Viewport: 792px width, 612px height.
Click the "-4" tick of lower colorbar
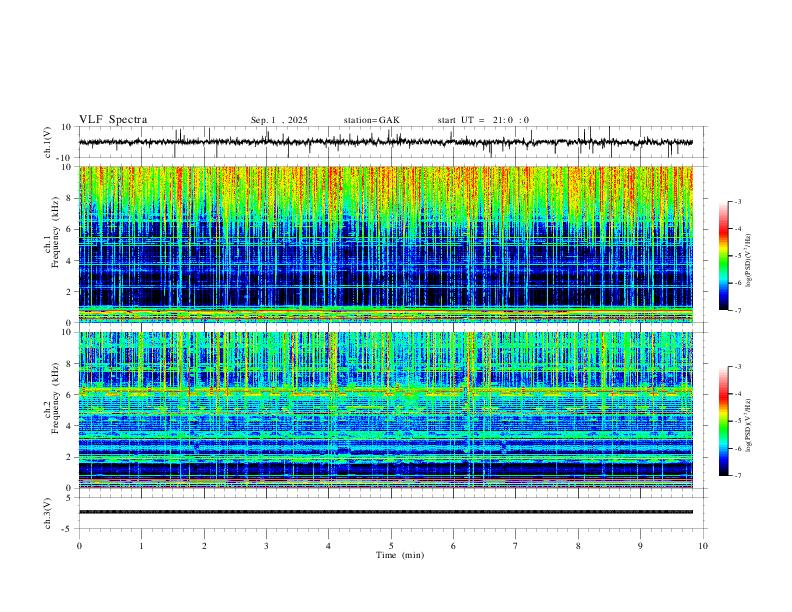pos(738,393)
